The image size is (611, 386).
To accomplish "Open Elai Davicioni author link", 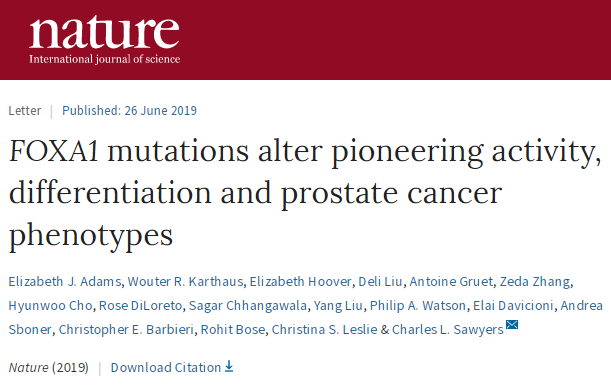I will pyautogui.click(x=513, y=305).
